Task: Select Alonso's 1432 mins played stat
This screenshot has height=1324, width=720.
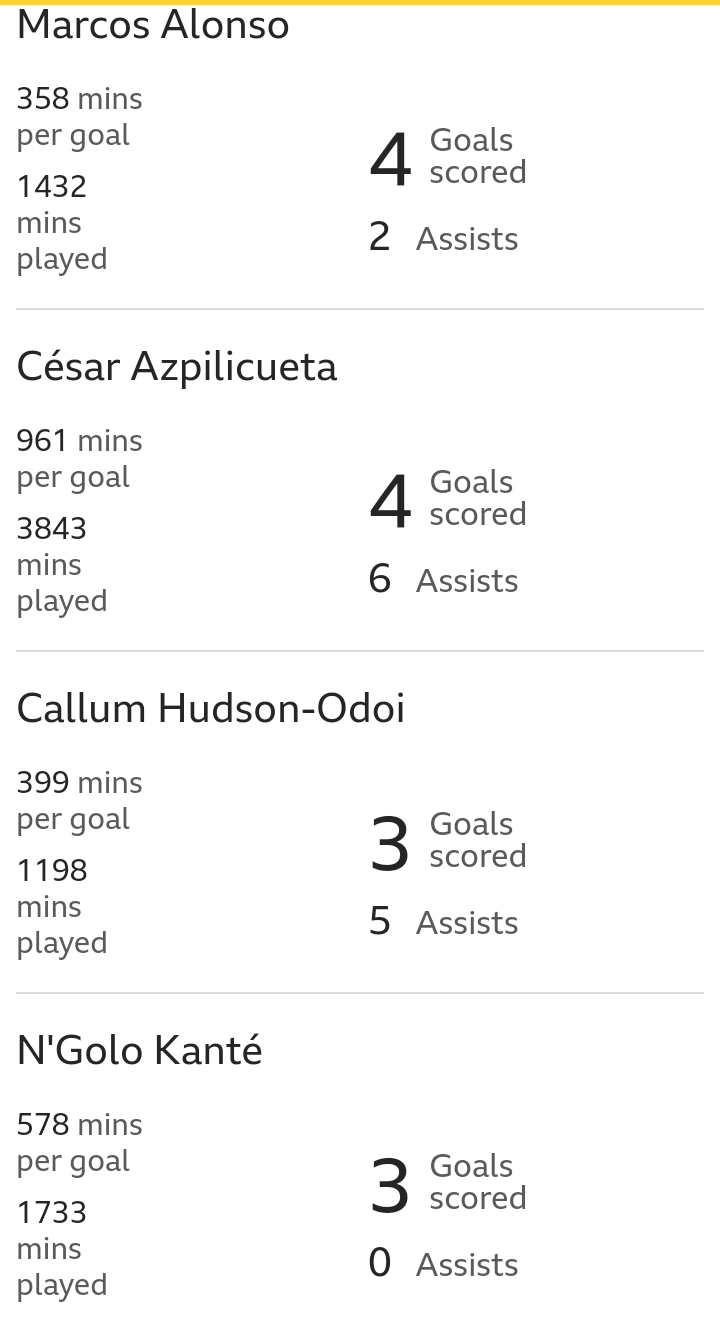Action: coord(62,222)
